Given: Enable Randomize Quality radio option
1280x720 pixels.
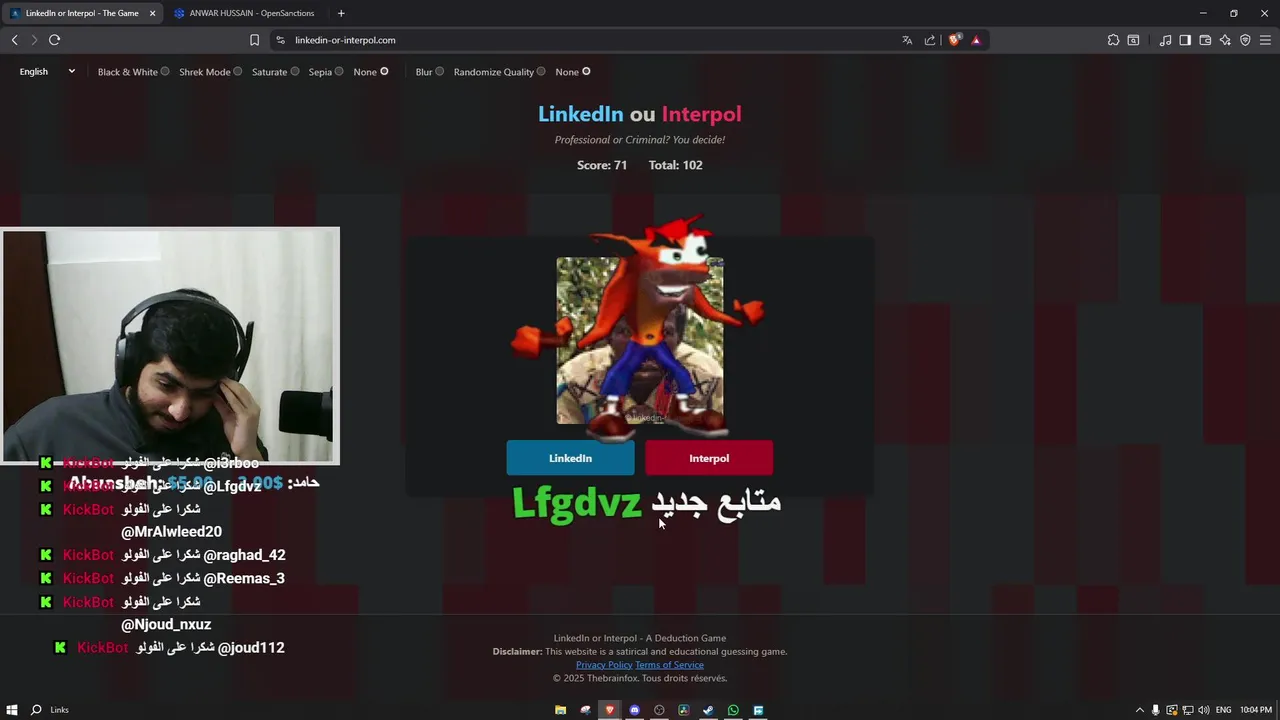Looking at the screenshot, I should pos(541,71).
